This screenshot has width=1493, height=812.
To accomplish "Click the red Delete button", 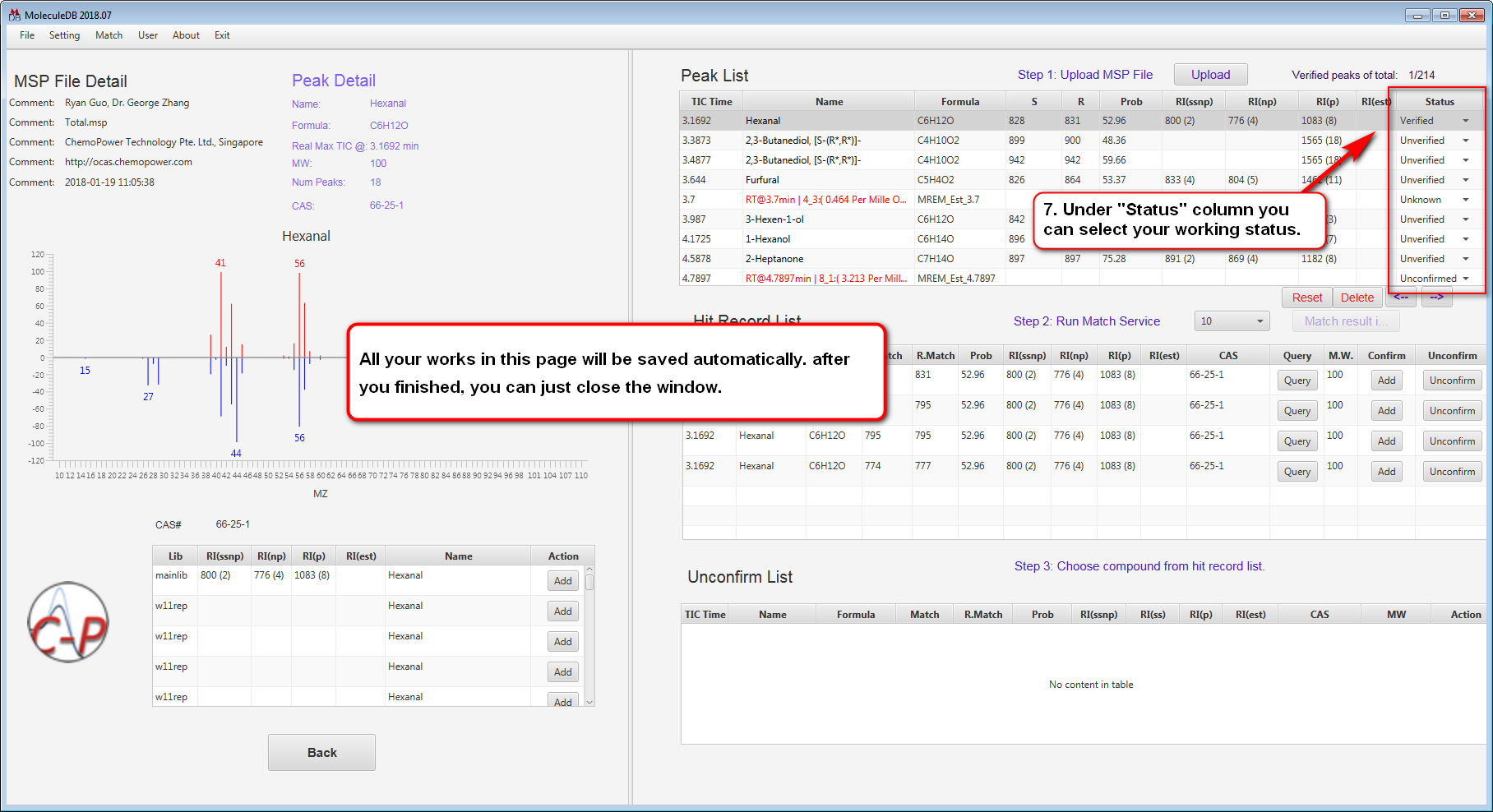I will tap(1357, 298).
